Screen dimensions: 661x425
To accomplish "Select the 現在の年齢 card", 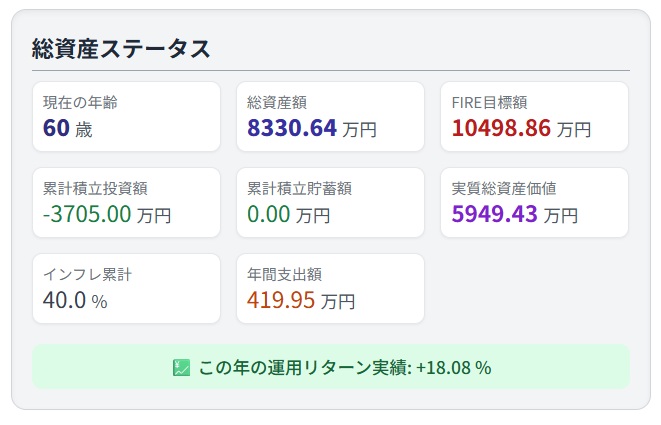I will (126, 116).
